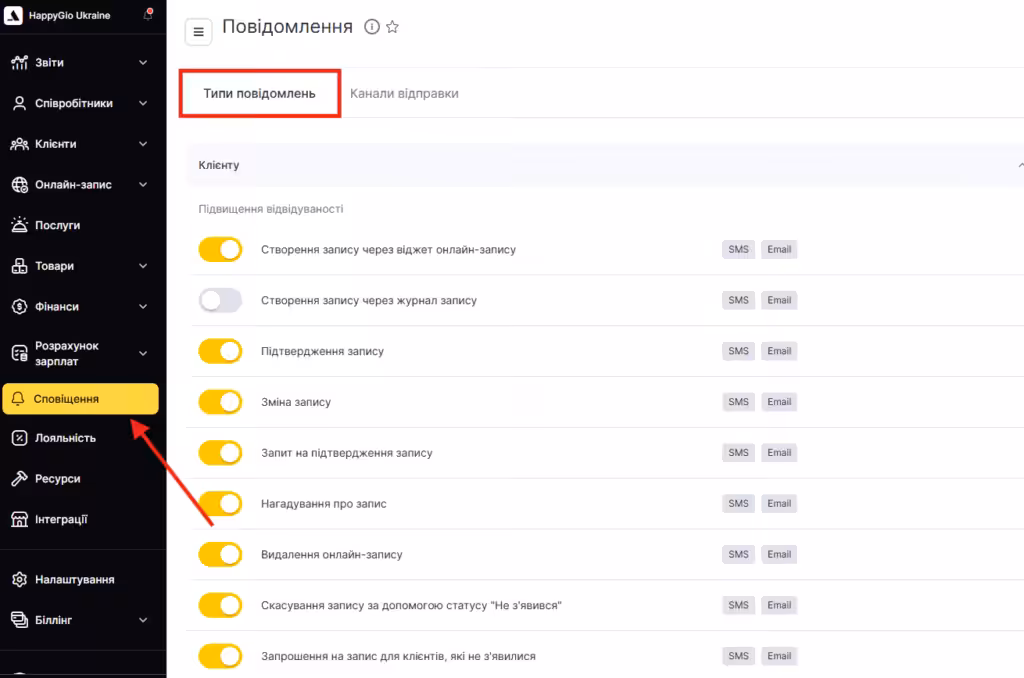Enable Створення запису через журнал запису toggle
The width and height of the screenshot is (1024, 678).
click(220, 300)
